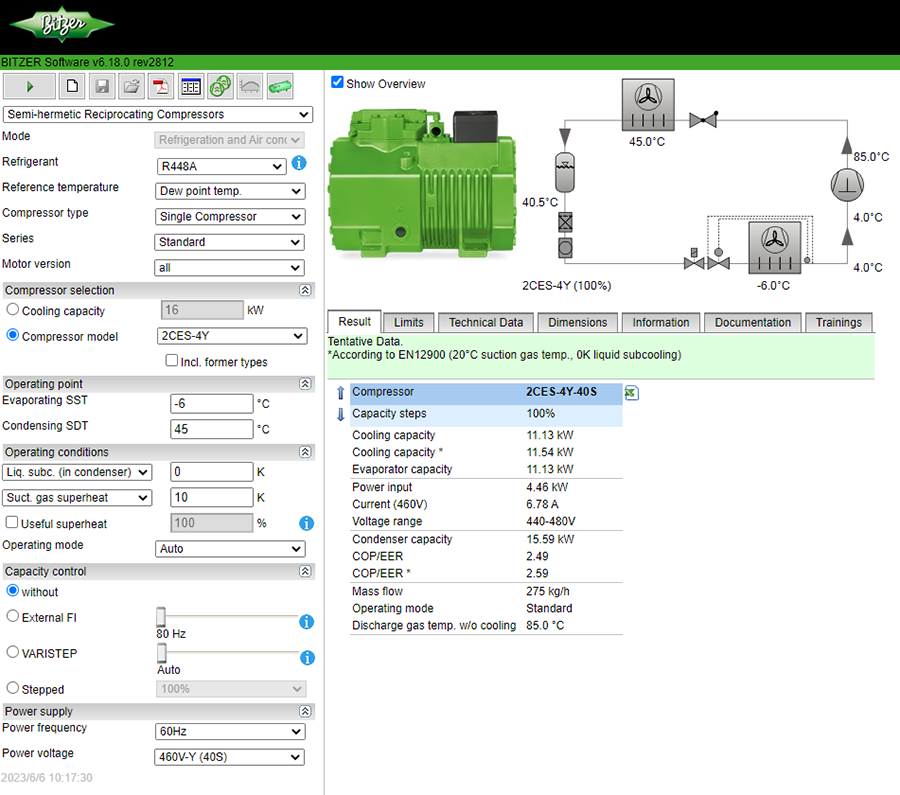
Task: Click the up arrow beside Compressor row
Action: [x=340, y=393]
